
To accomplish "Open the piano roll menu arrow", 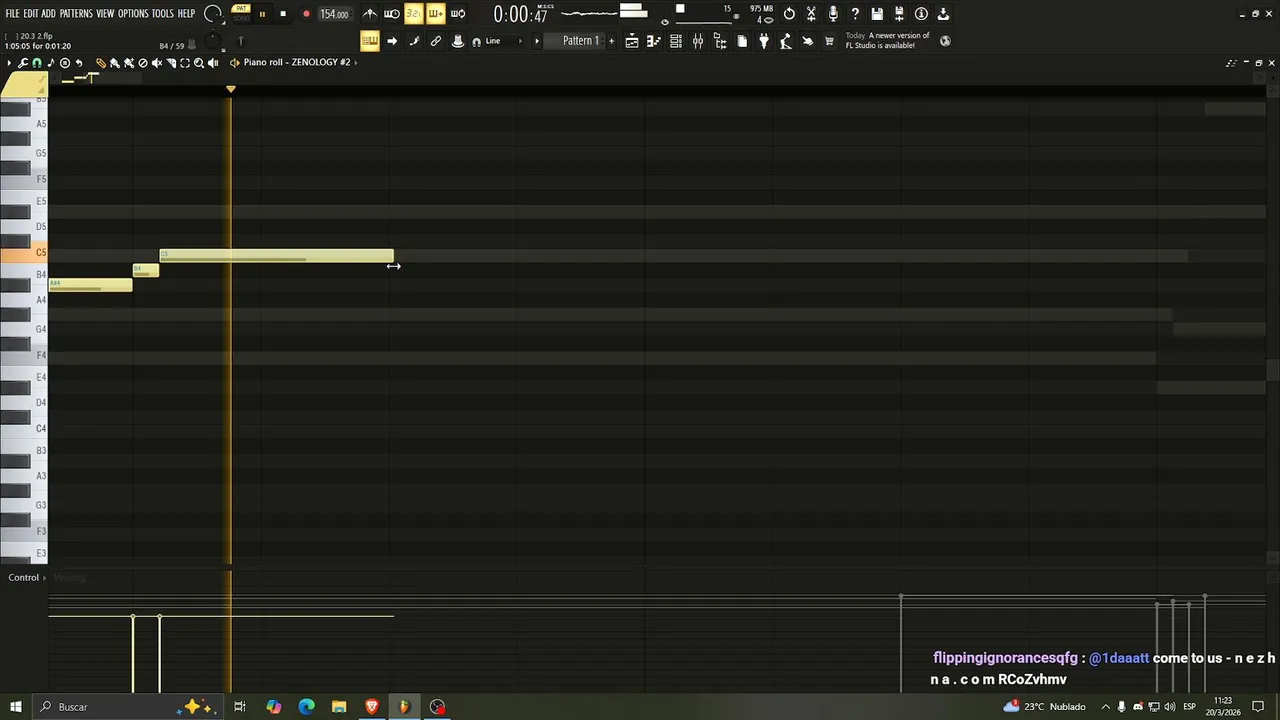I will pyautogui.click(x=9, y=63).
